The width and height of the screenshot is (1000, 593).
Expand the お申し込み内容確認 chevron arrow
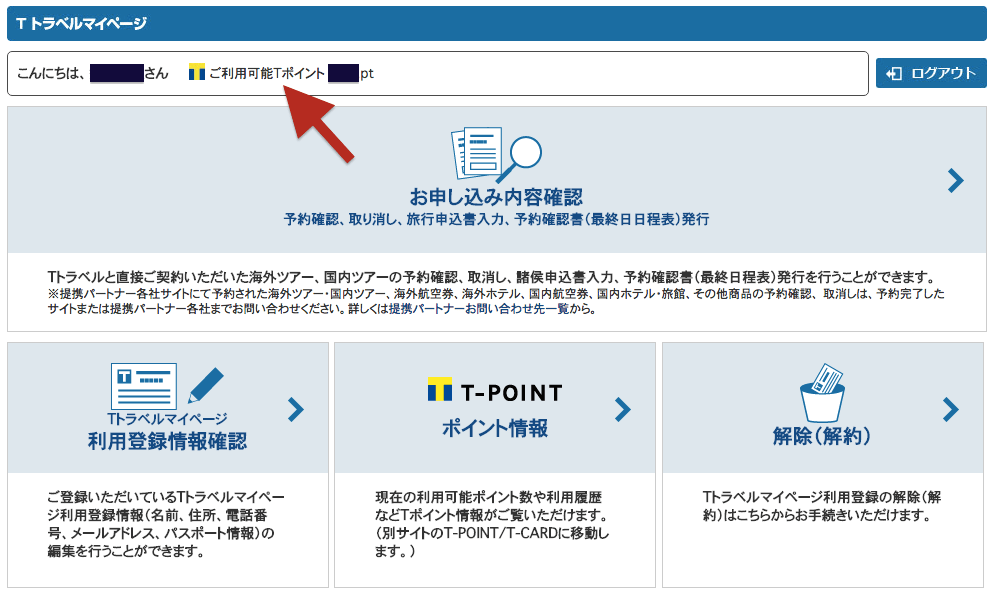pos(955,180)
